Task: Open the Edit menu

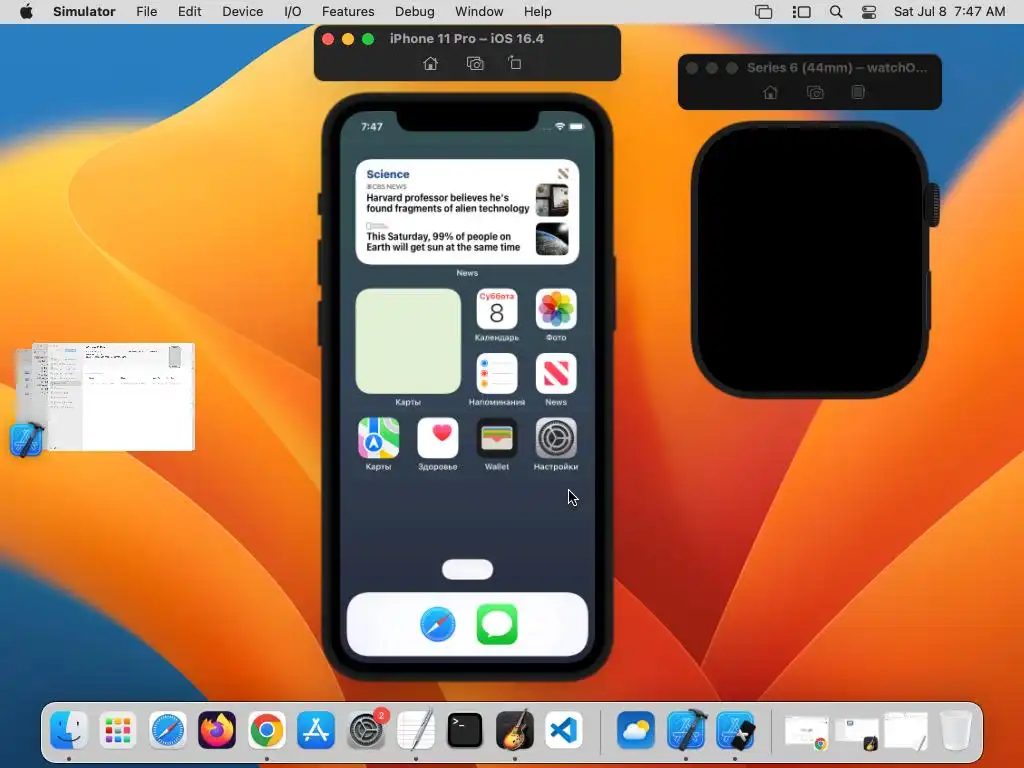Action: tap(189, 12)
